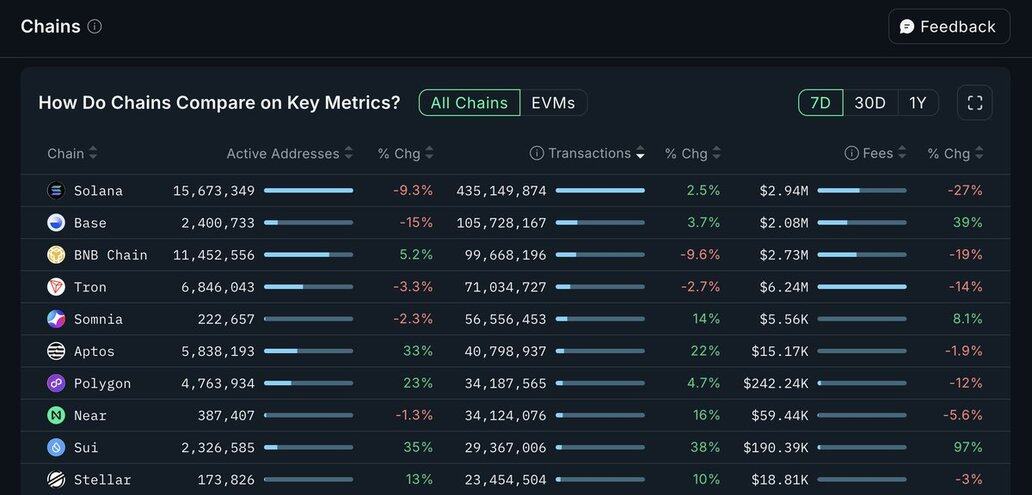Select the 1Y time range
1032x495 pixels.
[x=917, y=103]
